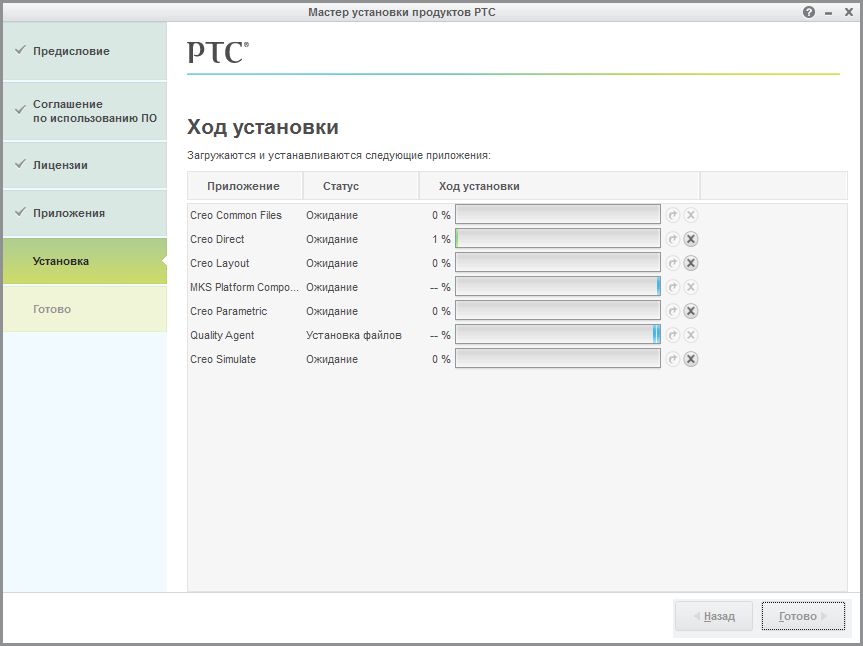Click the MKS Platform Components progress bar
863x646 pixels.
point(558,287)
